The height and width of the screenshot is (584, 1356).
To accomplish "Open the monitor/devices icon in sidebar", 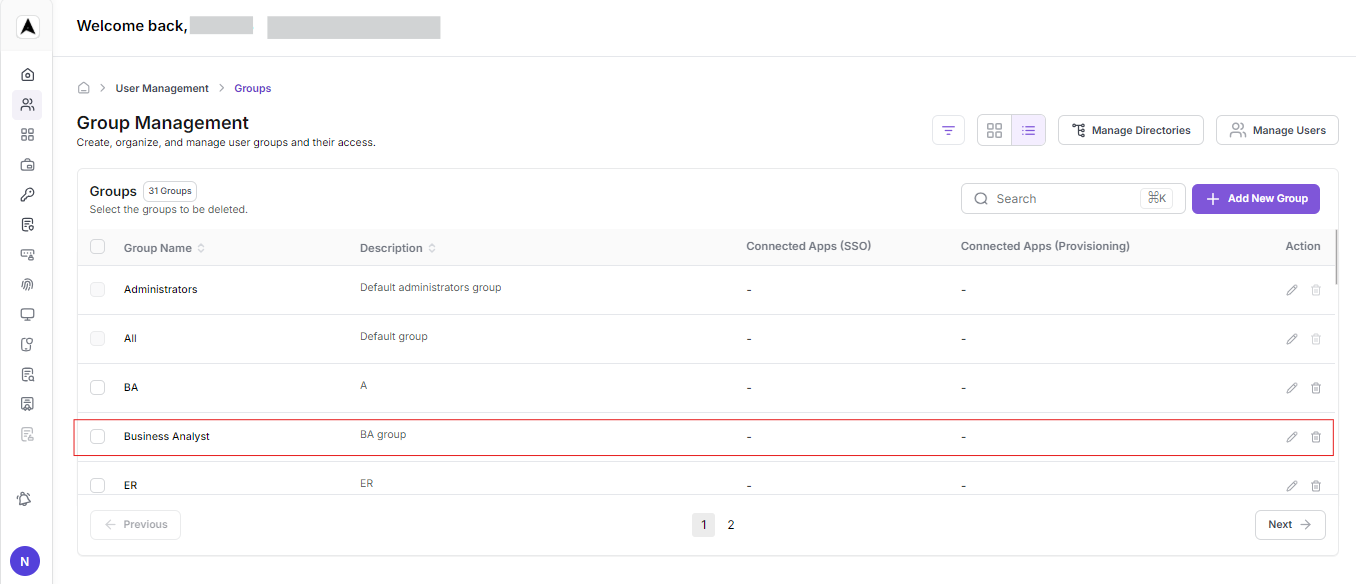I will pyautogui.click(x=27, y=314).
